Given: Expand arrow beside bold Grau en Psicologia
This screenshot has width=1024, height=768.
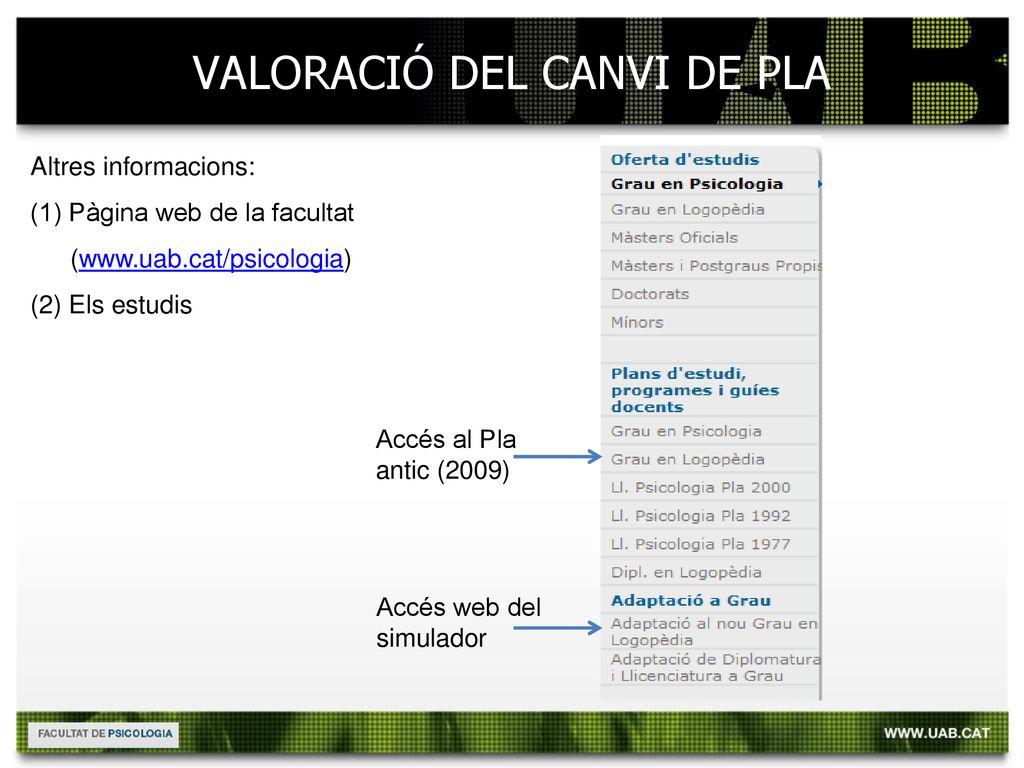Looking at the screenshot, I should tap(819, 184).
